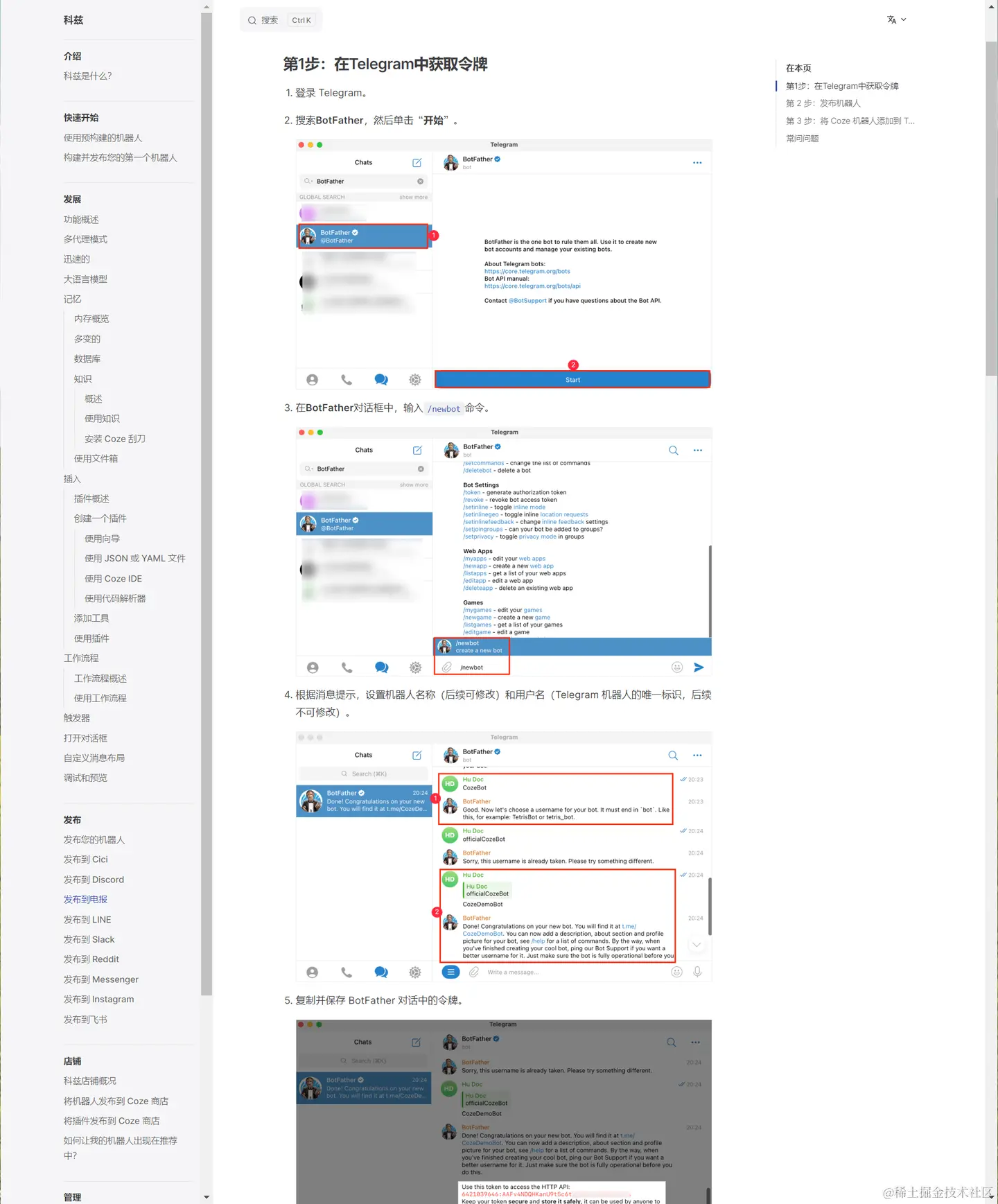The image size is (998, 1204).
Task: Open '使用知识' sidebar item
Action: pos(103,419)
